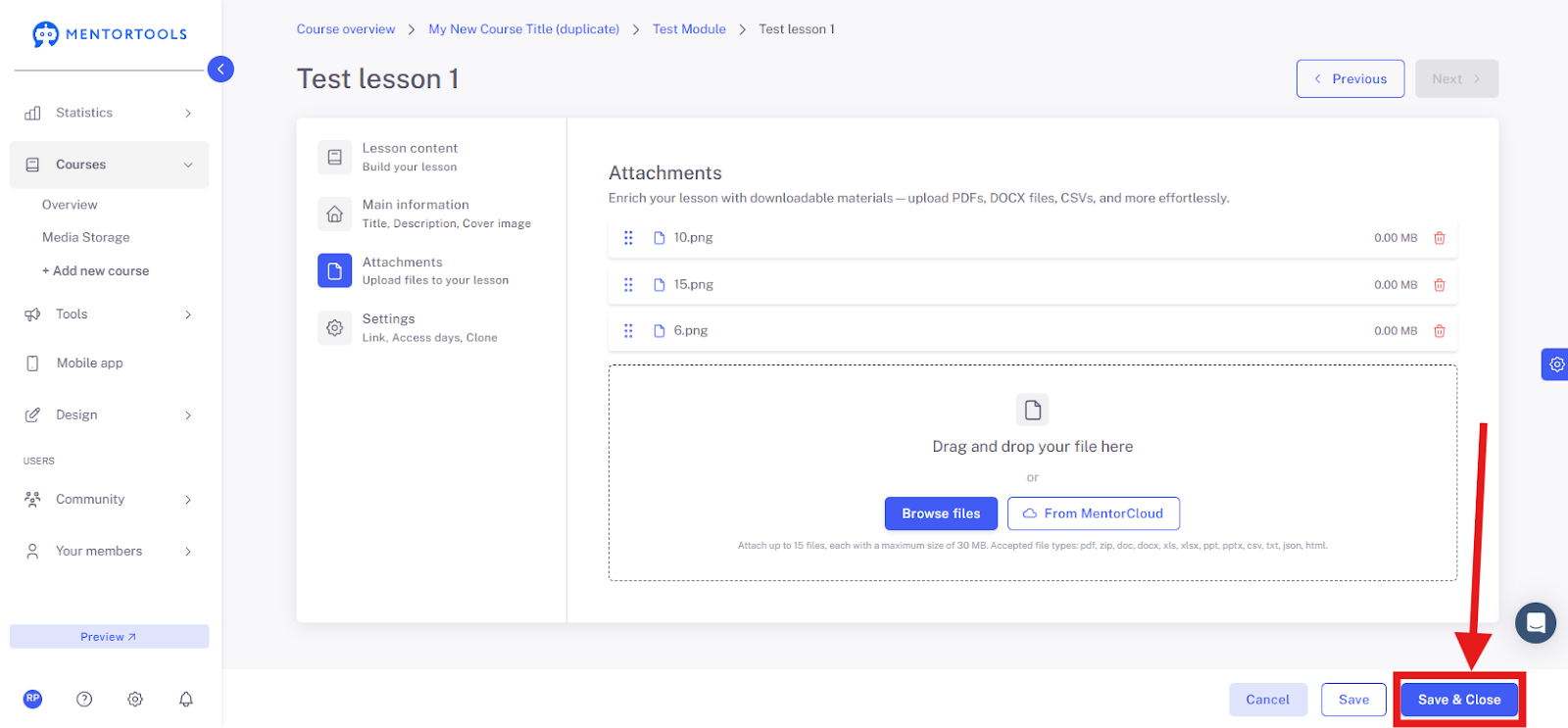The width and height of the screenshot is (1568, 728).
Task: Open the blue gear tab on right edge
Action: [x=1555, y=364]
